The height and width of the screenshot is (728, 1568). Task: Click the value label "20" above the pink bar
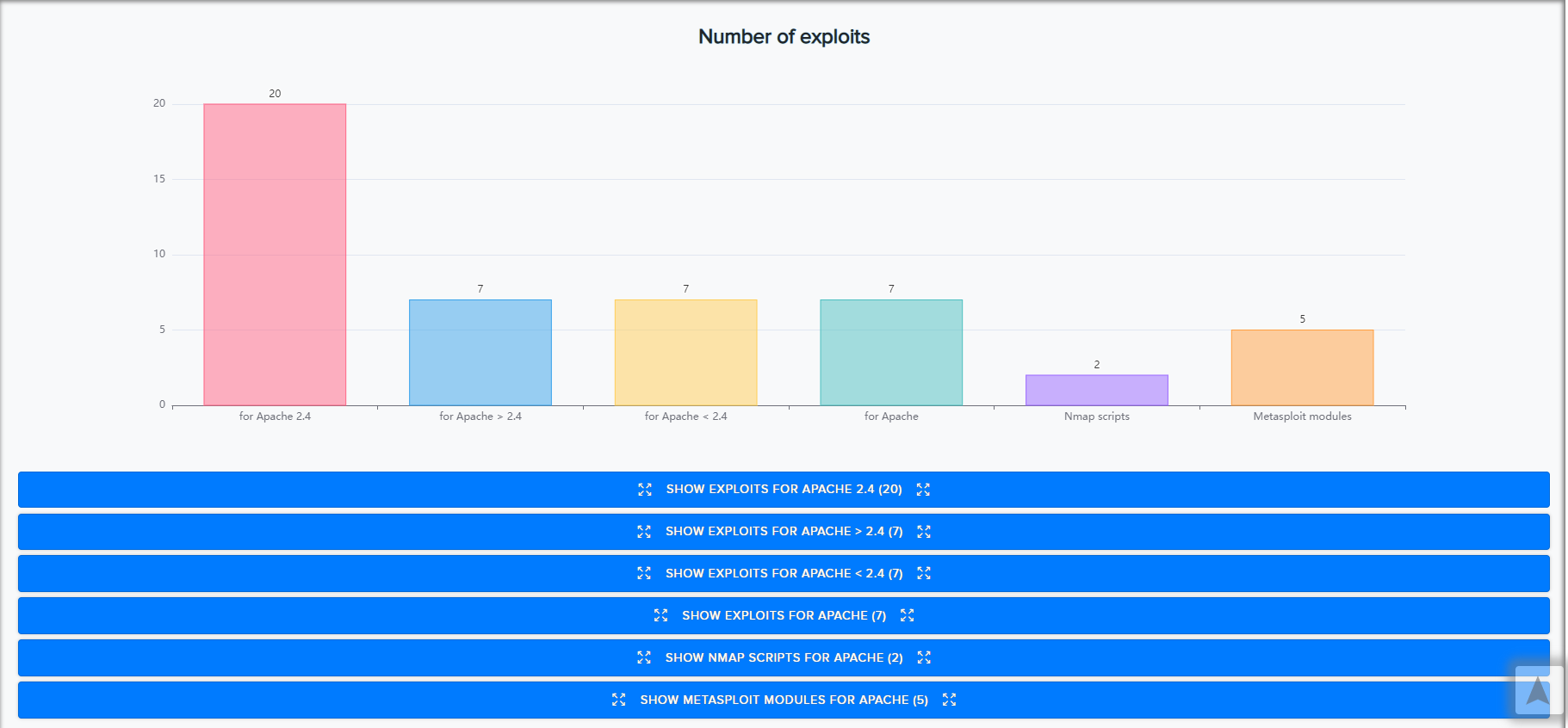click(x=275, y=94)
